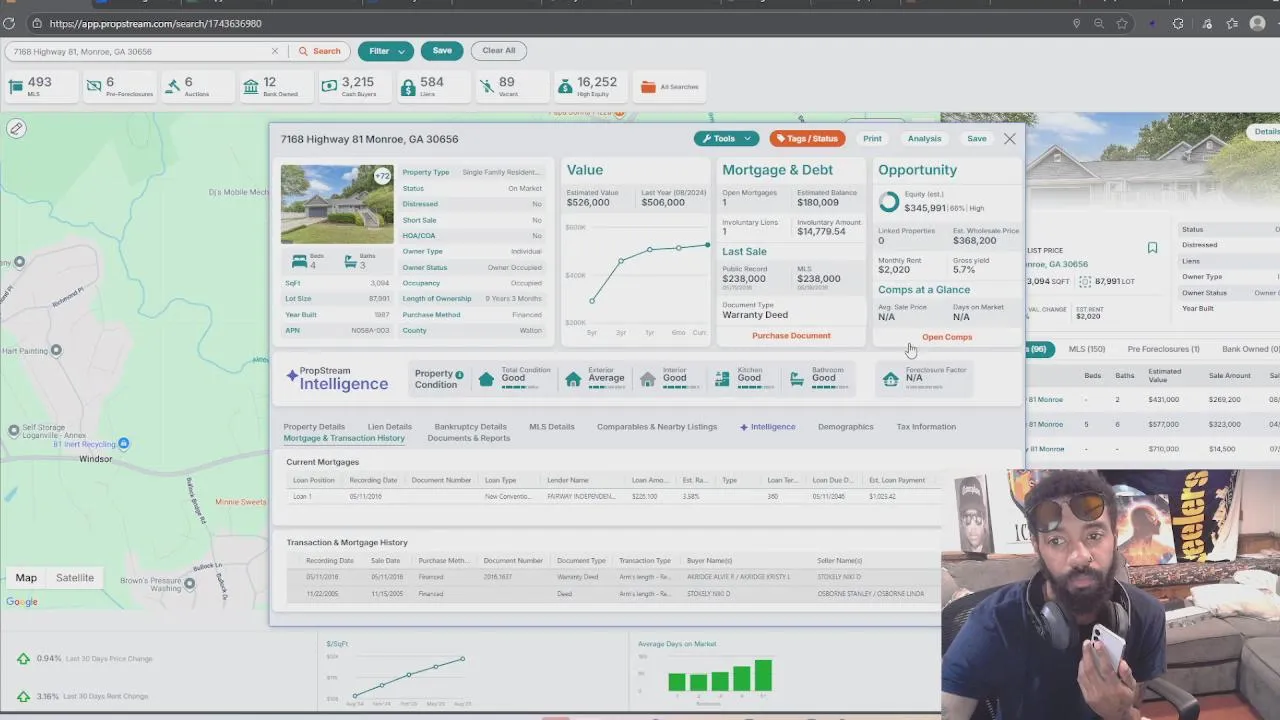Open the Liens quick list
The image size is (1280, 720).
click(431, 87)
